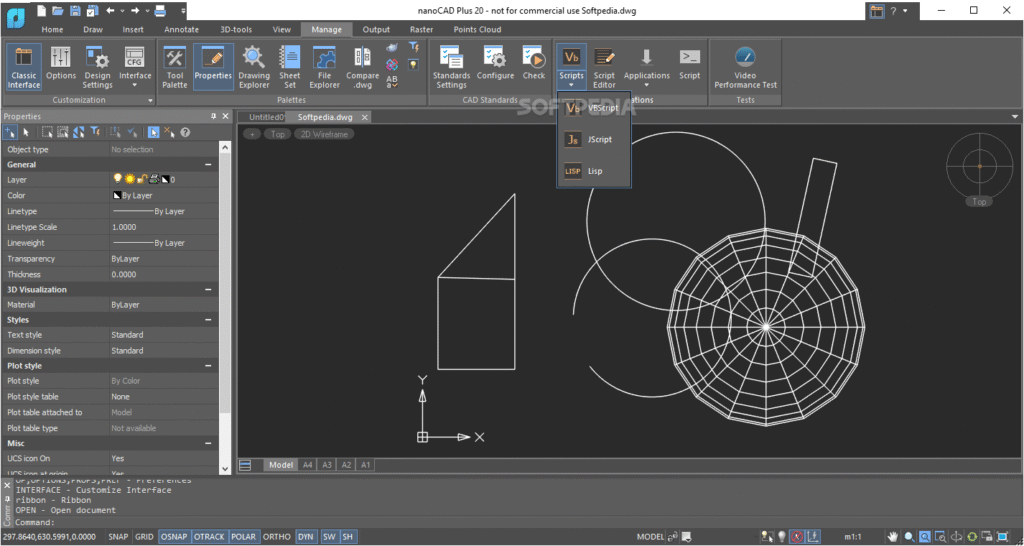Run the CAD standards Check
The width and height of the screenshot is (1024, 546).
tap(534, 65)
